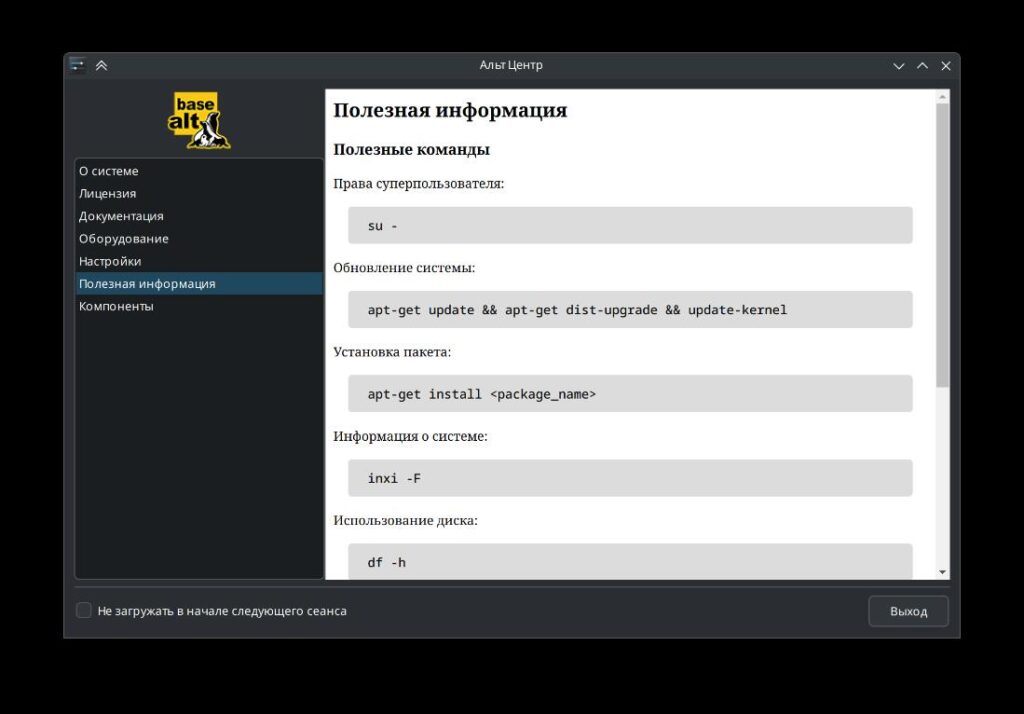The image size is (1024, 714).
Task: Select 'Полезная информация' sidebar item
Action: pos(199,284)
